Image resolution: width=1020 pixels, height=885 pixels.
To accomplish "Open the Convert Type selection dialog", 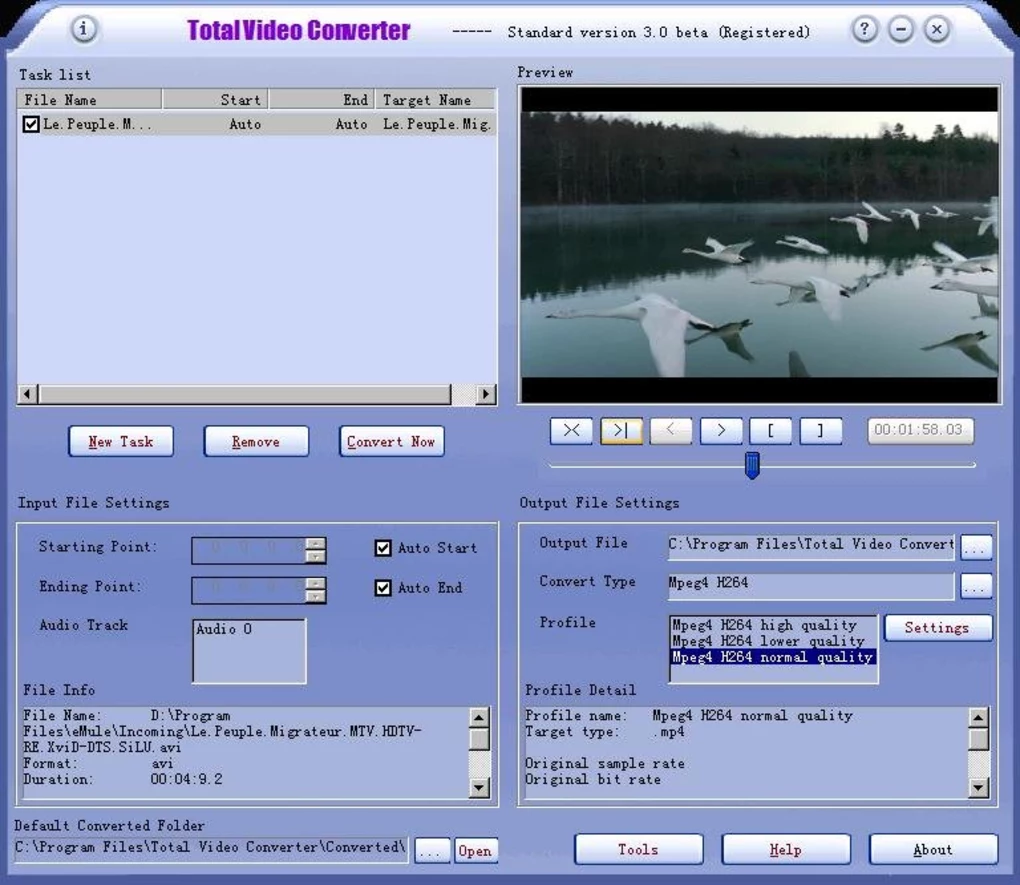I will pyautogui.click(x=976, y=584).
